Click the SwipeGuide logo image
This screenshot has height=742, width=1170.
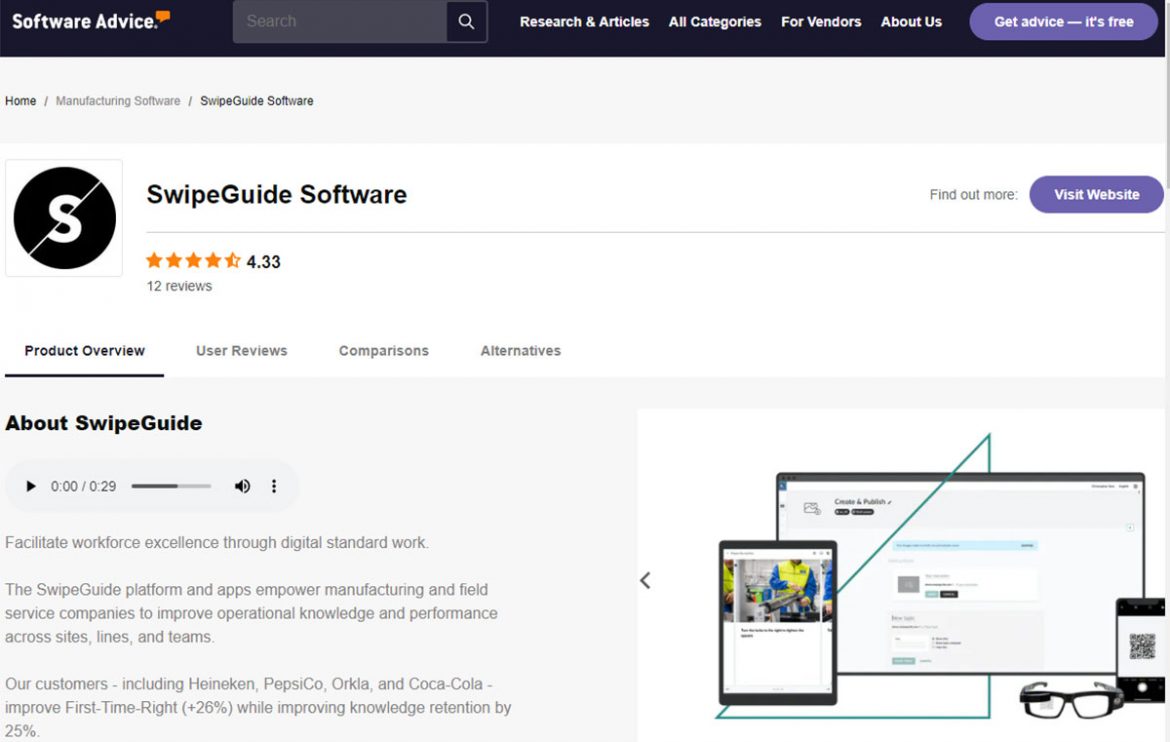[x=64, y=218]
